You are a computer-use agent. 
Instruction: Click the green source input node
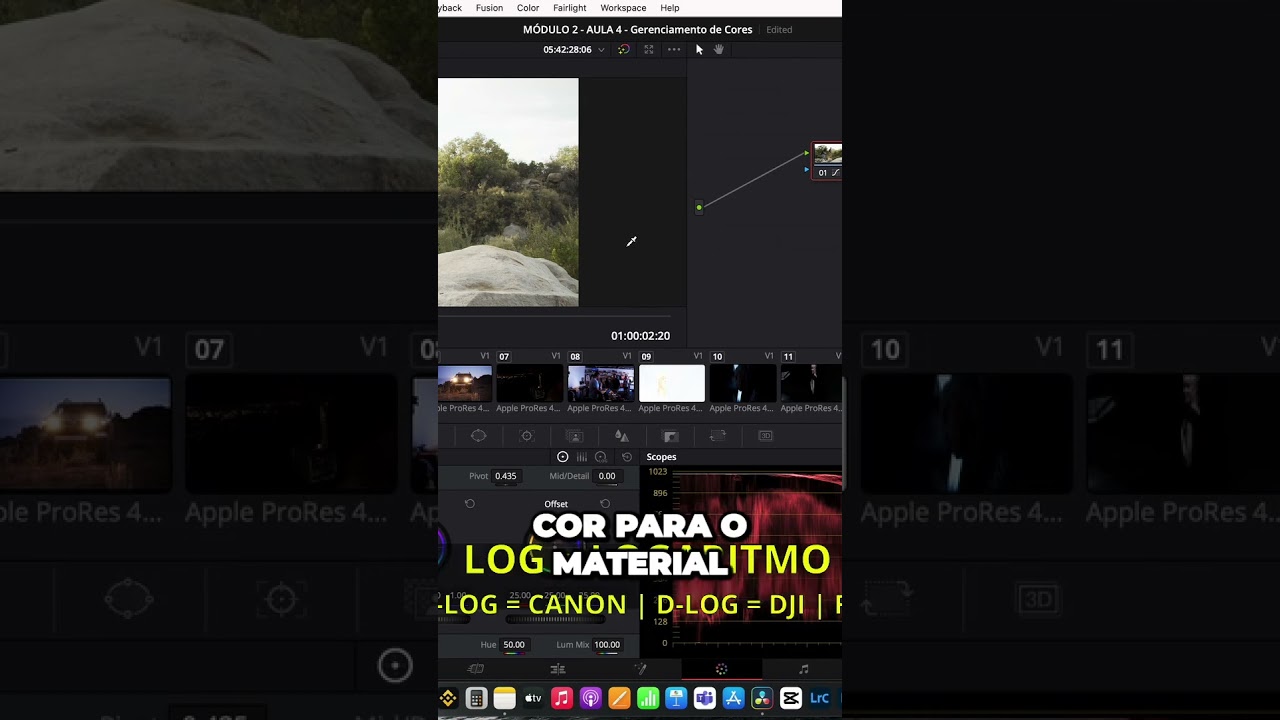[x=699, y=207]
